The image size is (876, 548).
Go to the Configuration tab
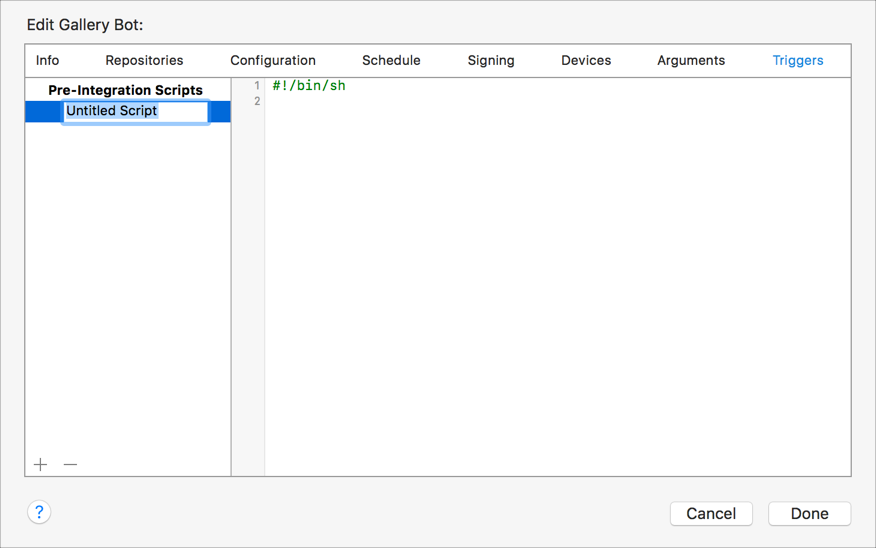[x=273, y=60]
